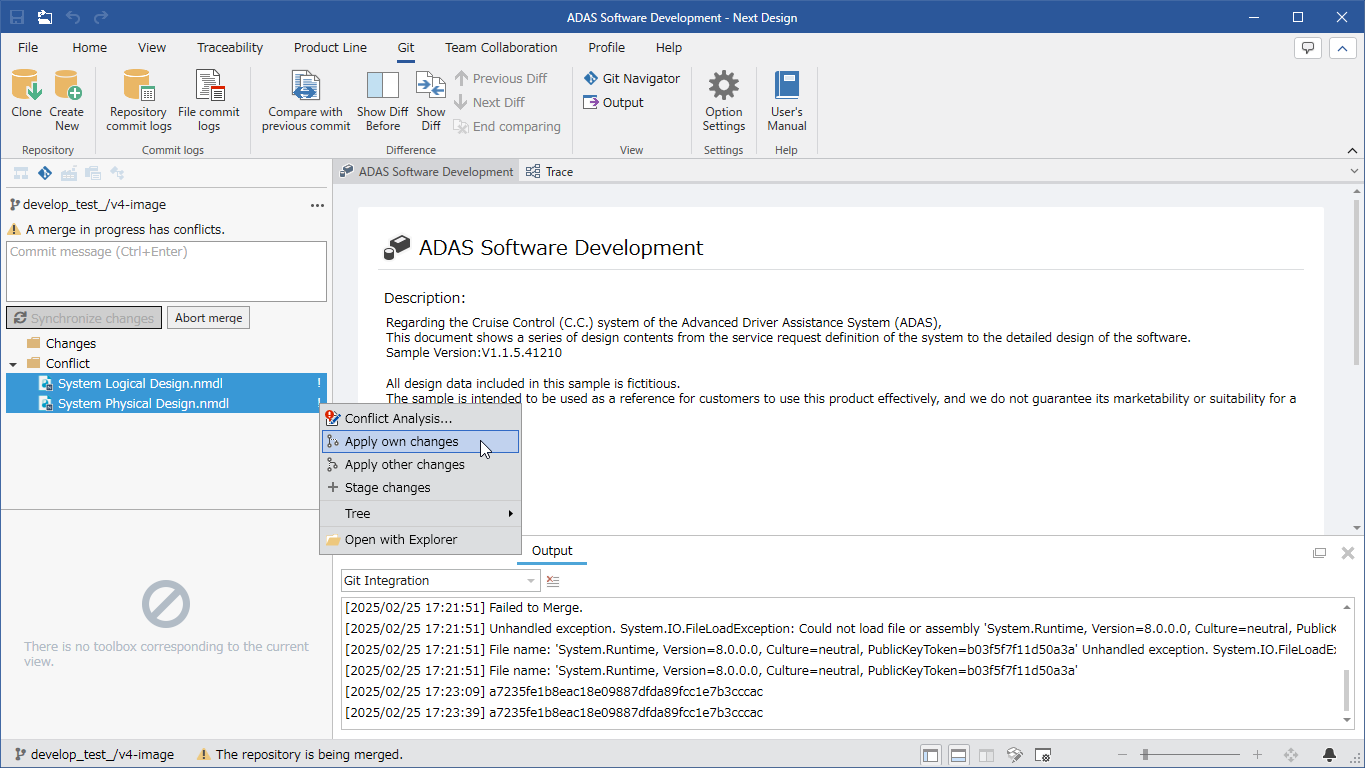Viewport: 1365px width, 768px height.
Task: Select System Logical Design.nmdl file
Action: pyautogui.click(x=166, y=384)
